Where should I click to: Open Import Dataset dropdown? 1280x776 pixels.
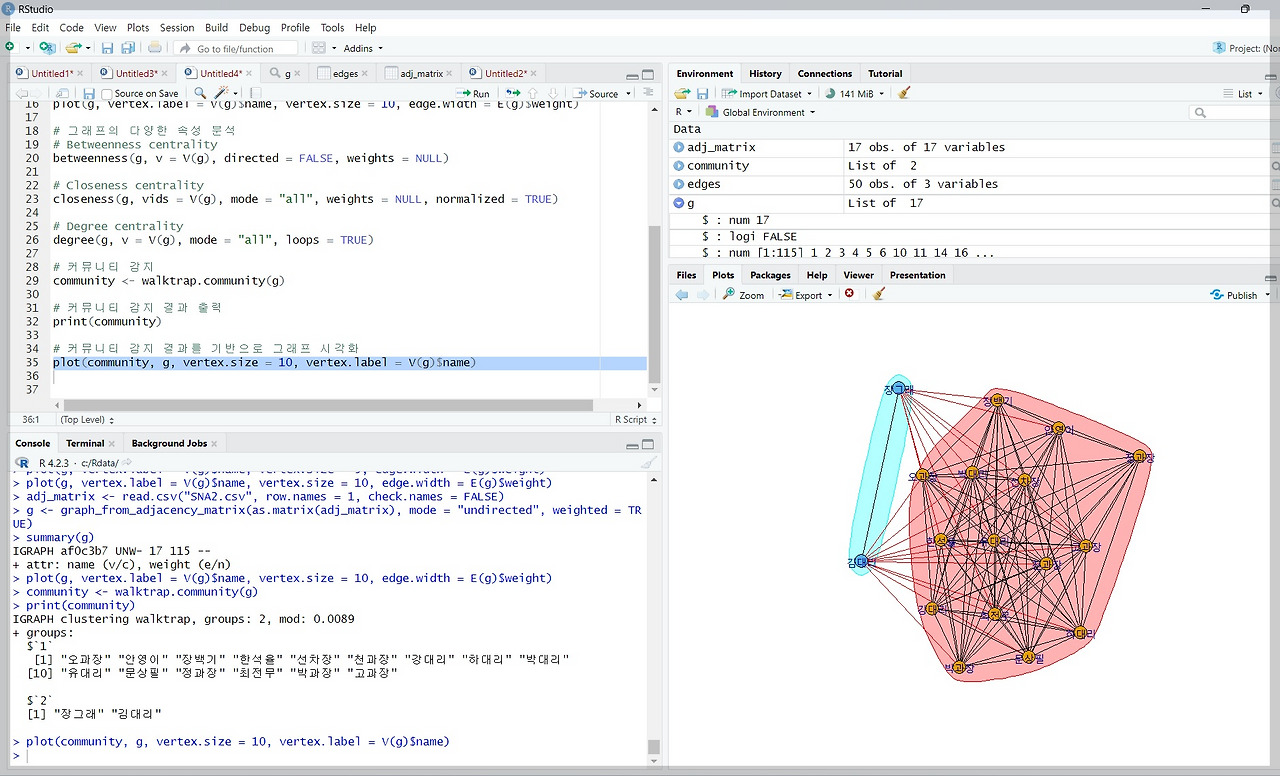click(x=767, y=94)
